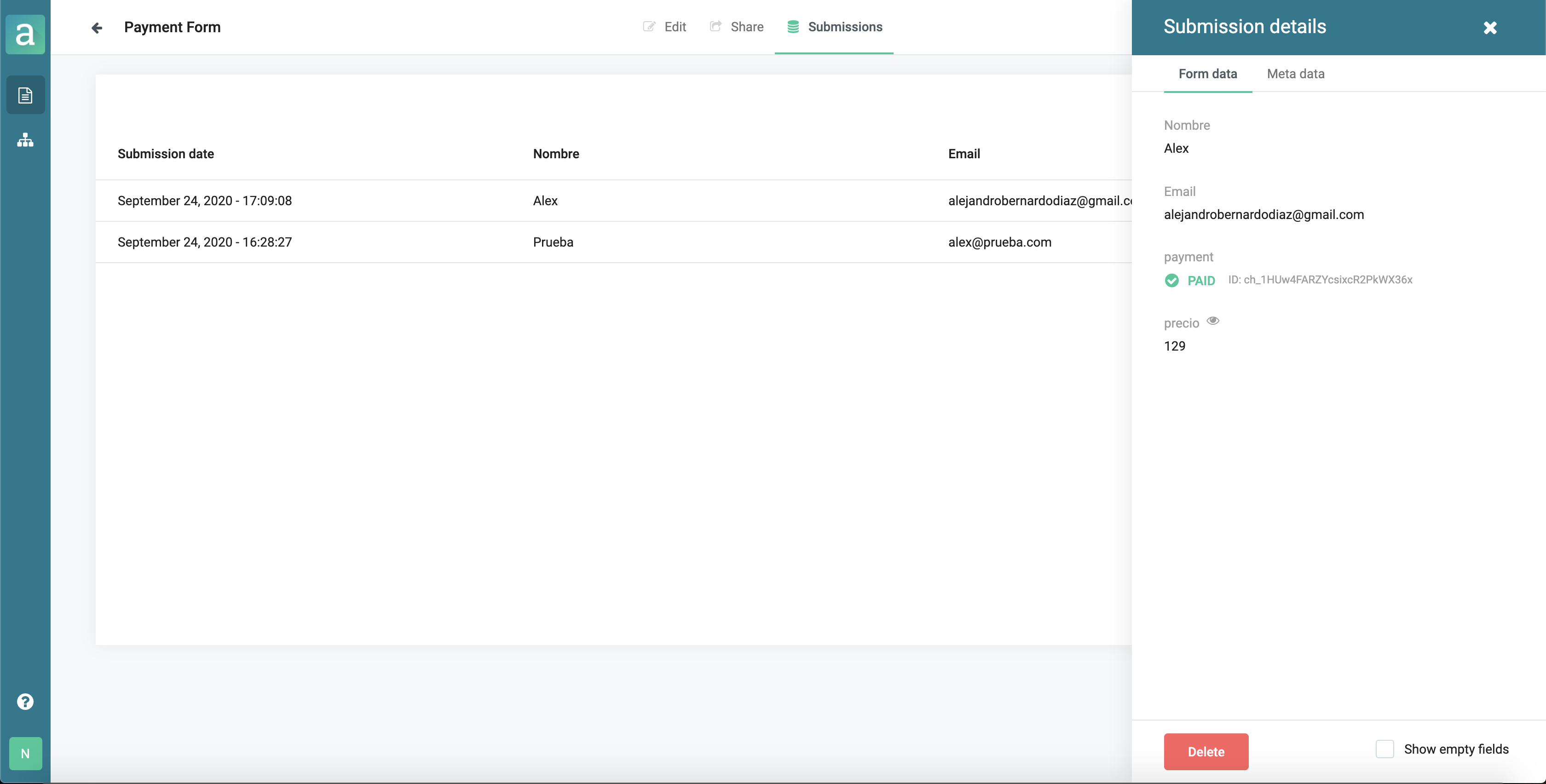This screenshot has height=784, width=1546.
Task: Enable the Show empty fields checkbox
Action: tap(1384, 749)
